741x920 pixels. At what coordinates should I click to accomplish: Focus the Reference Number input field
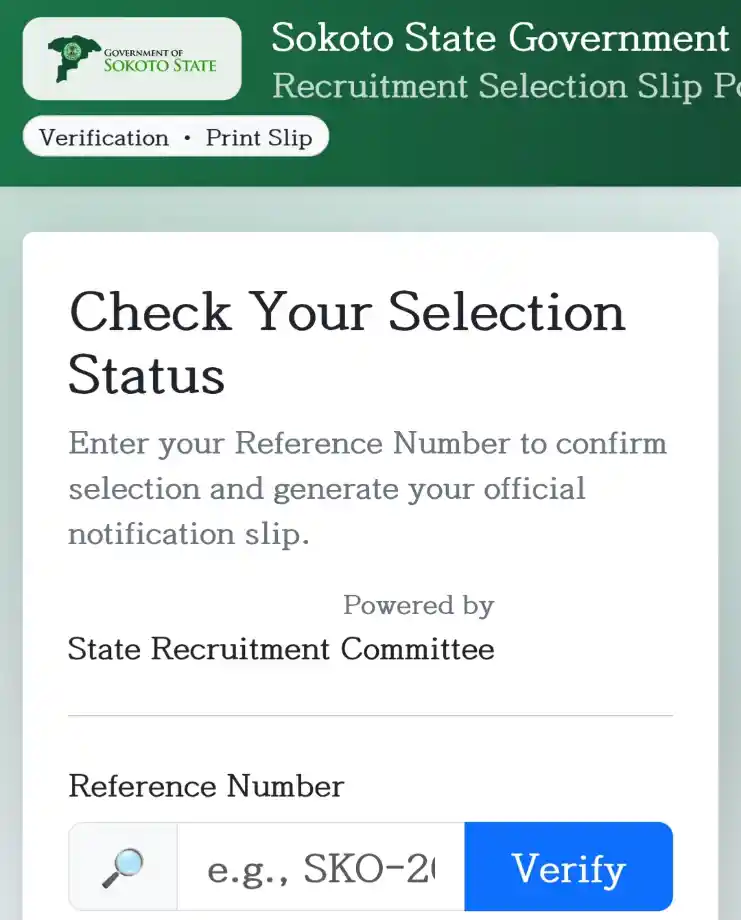[320, 867]
